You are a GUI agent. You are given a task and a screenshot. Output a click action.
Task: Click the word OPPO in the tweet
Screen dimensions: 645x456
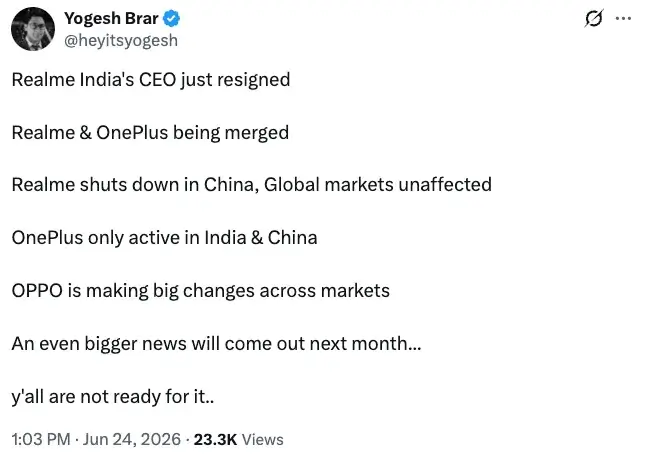(x=37, y=291)
